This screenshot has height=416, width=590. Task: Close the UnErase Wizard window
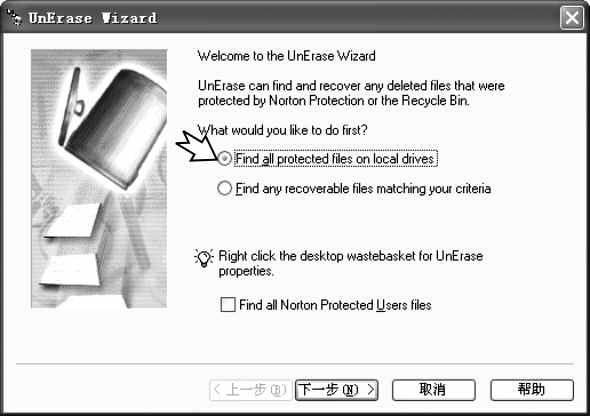tap(572, 18)
